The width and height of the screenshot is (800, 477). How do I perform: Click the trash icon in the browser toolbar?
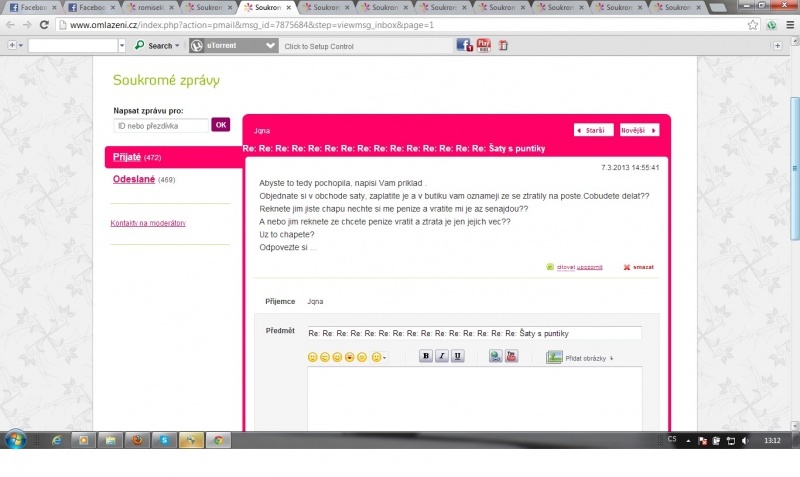click(x=503, y=46)
